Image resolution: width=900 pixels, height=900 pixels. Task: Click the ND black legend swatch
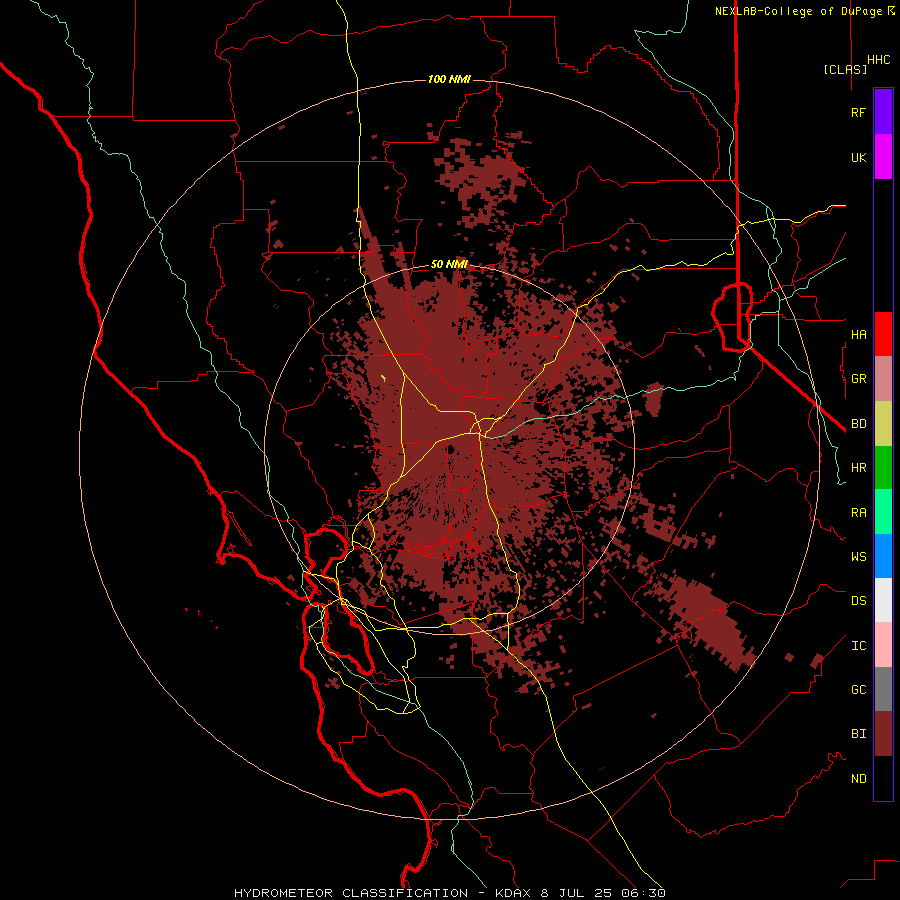point(883,778)
